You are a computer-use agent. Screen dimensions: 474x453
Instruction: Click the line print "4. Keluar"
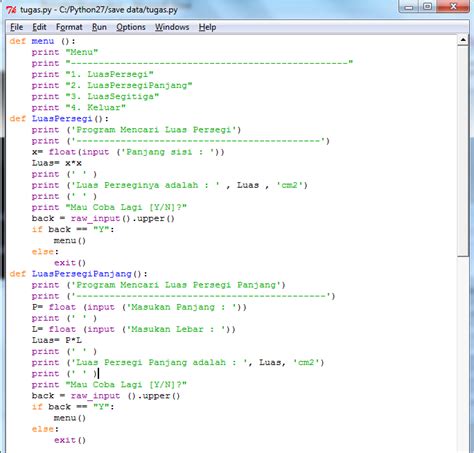(x=79, y=108)
